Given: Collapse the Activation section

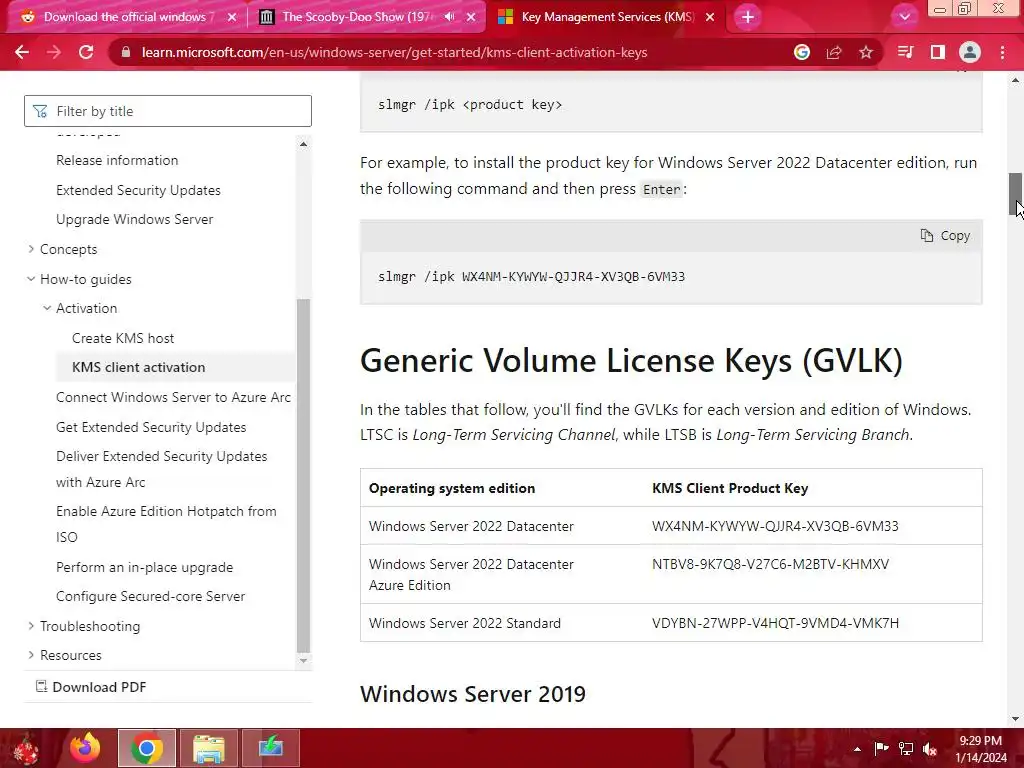Looking at the screenshot, I should coord(80,308).
